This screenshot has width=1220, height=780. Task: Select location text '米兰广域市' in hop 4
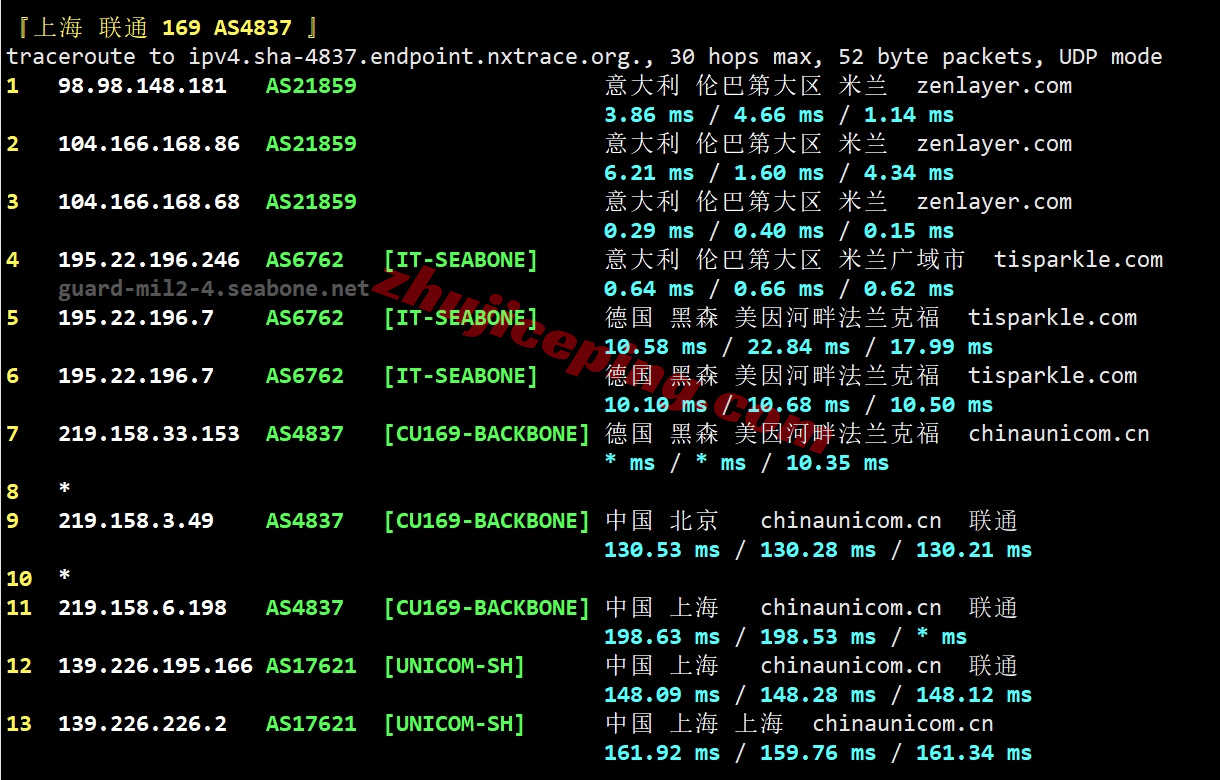click(x=902, y=260)
